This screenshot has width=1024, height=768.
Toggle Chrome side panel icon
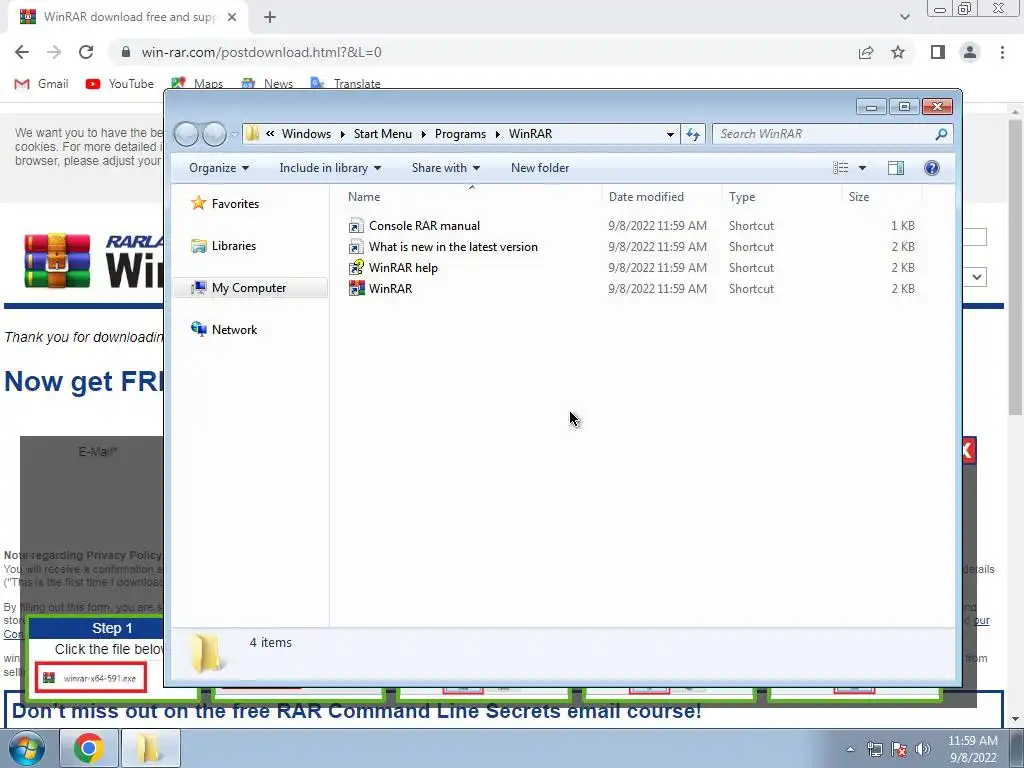938,52
